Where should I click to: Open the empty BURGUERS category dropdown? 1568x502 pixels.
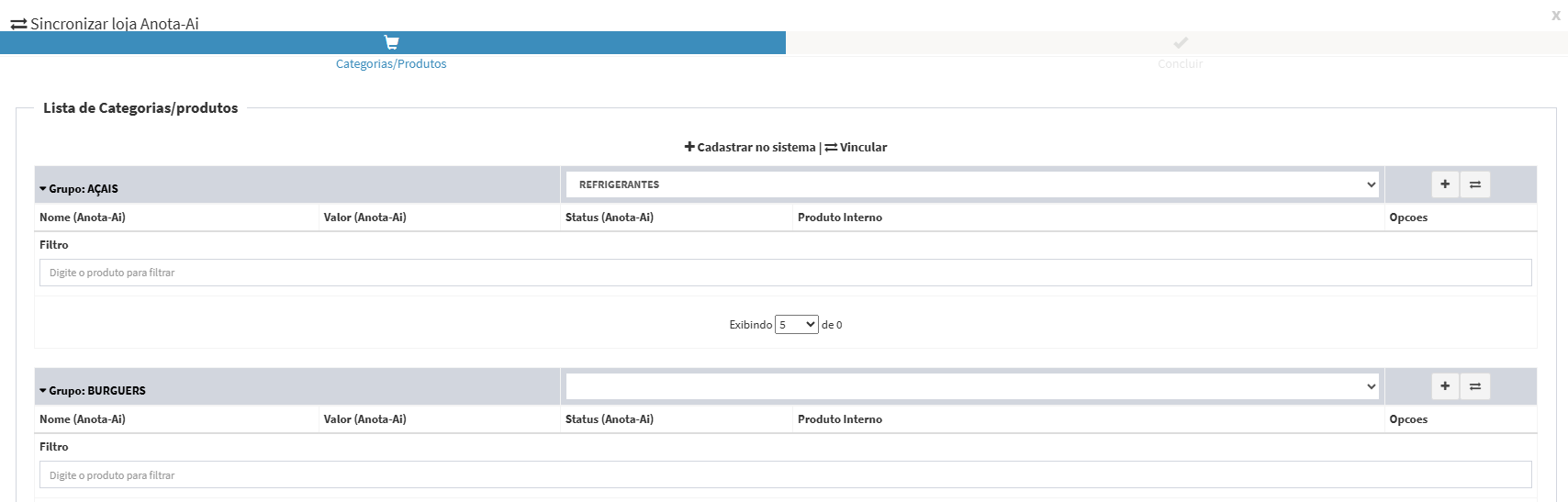point(973,386)
